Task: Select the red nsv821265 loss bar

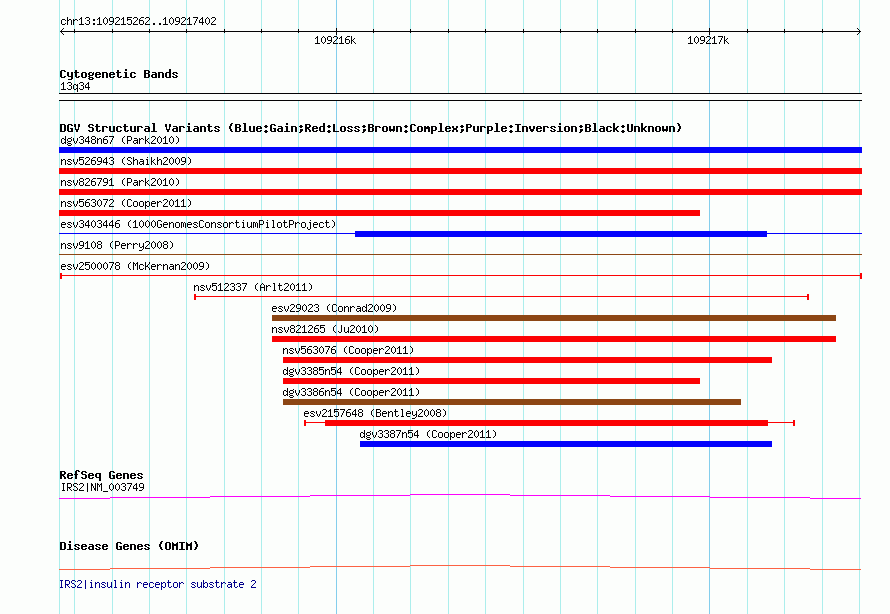Action: coord(554,339)
